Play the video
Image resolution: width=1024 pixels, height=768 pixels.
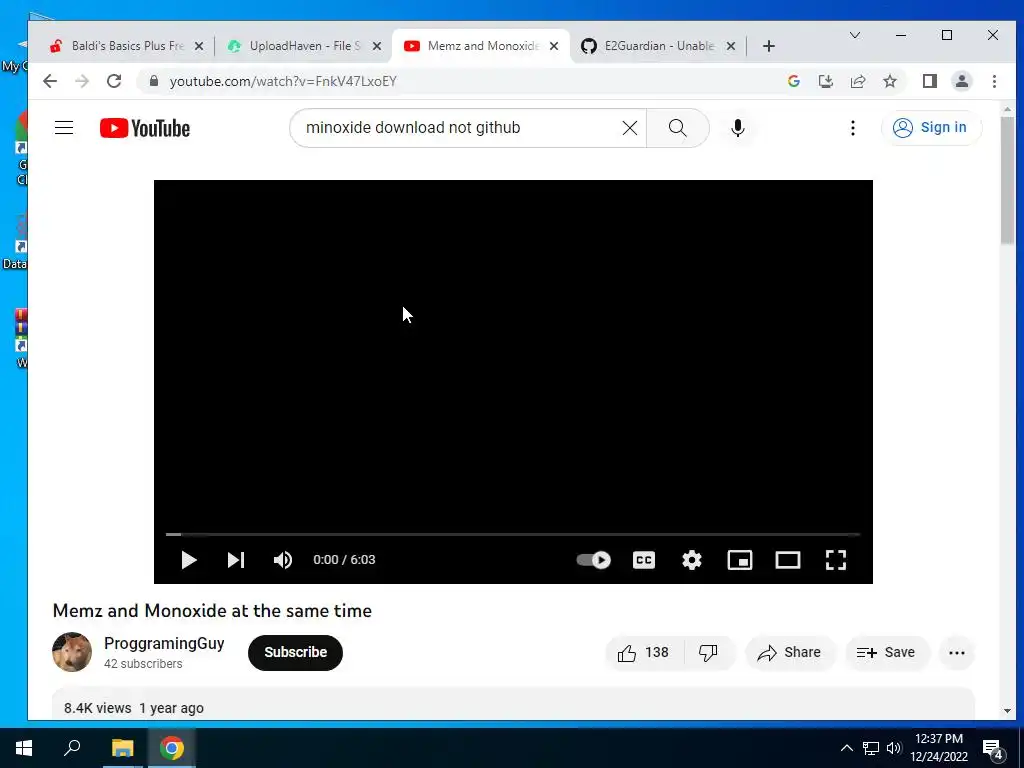click(189, 560)
